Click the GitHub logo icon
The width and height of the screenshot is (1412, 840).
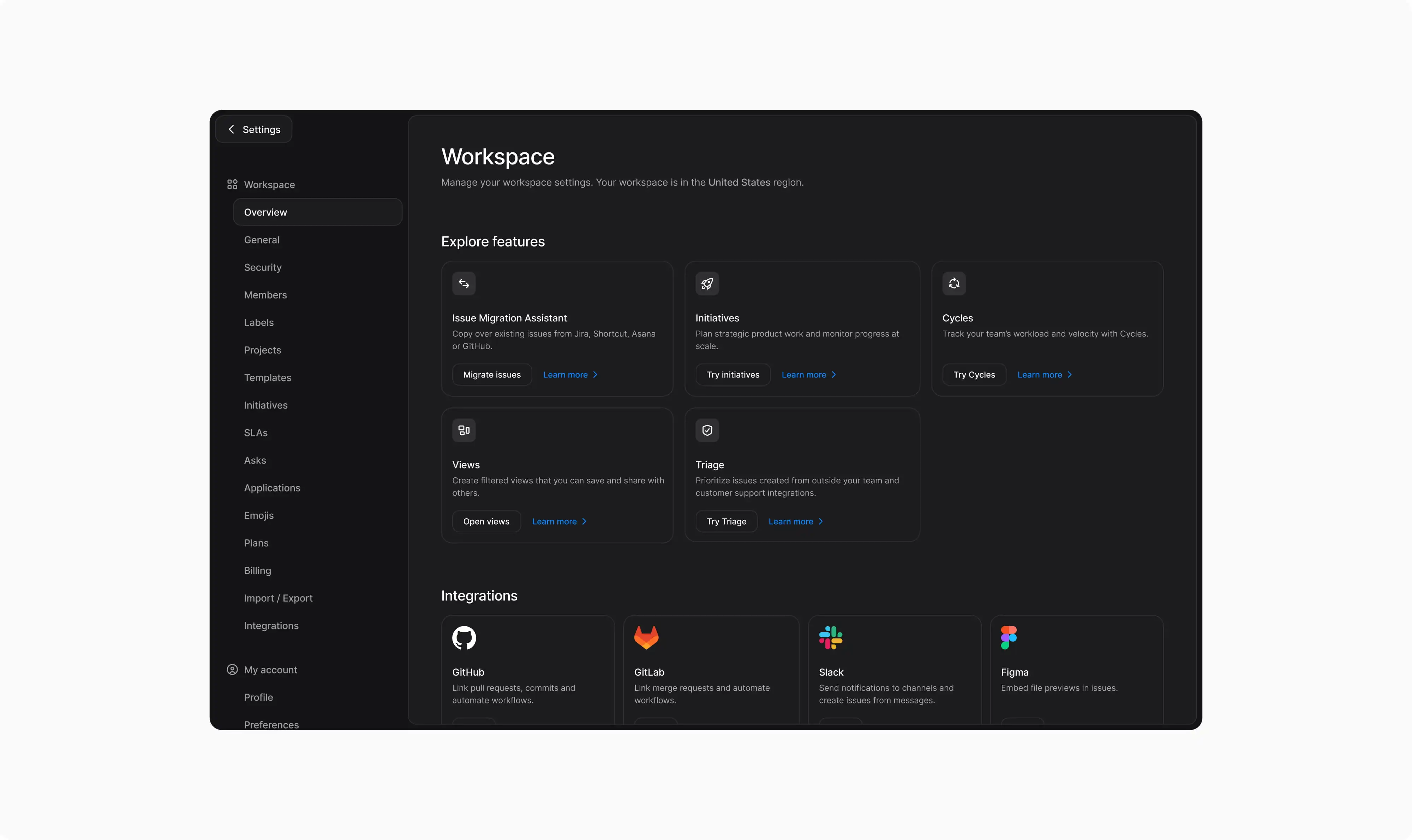[464, 638]
